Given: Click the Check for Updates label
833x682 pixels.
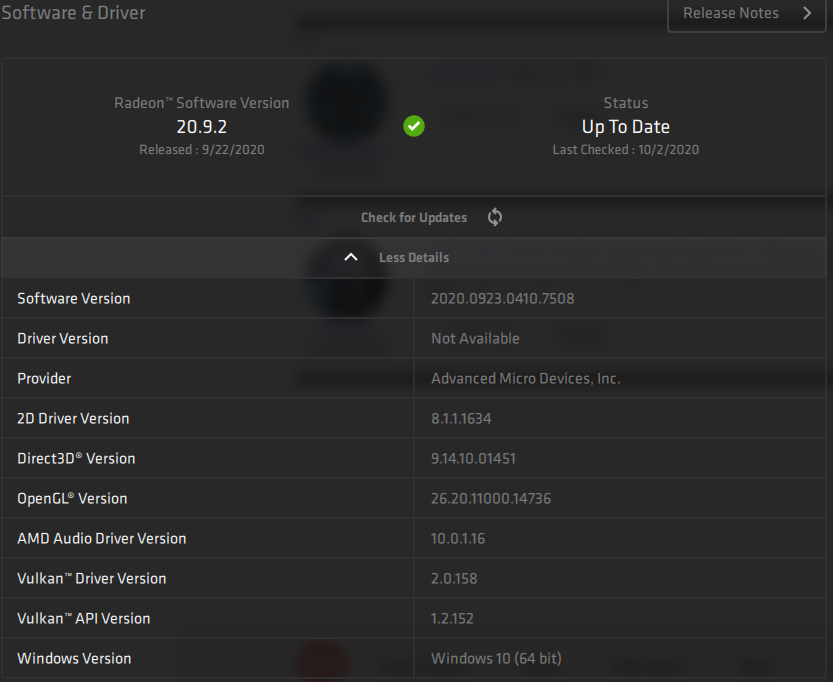Looking at the screenshot, I should (x=414, y=217).
